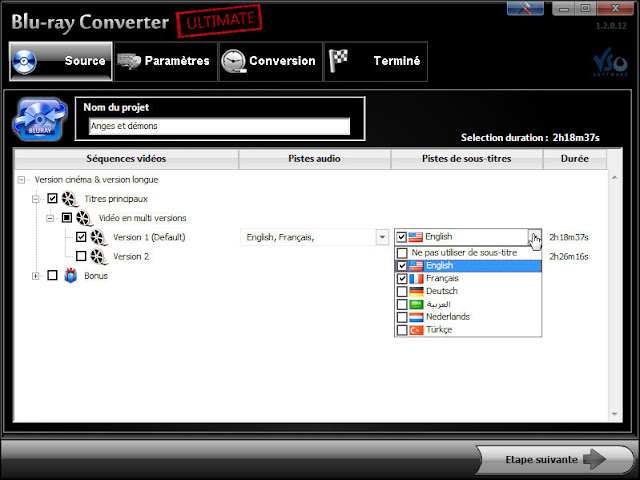Image resolution: width=640 pixels, height=480 pixels.
Task: Click the VSO Software logo
Action: (x=610, y=62)
